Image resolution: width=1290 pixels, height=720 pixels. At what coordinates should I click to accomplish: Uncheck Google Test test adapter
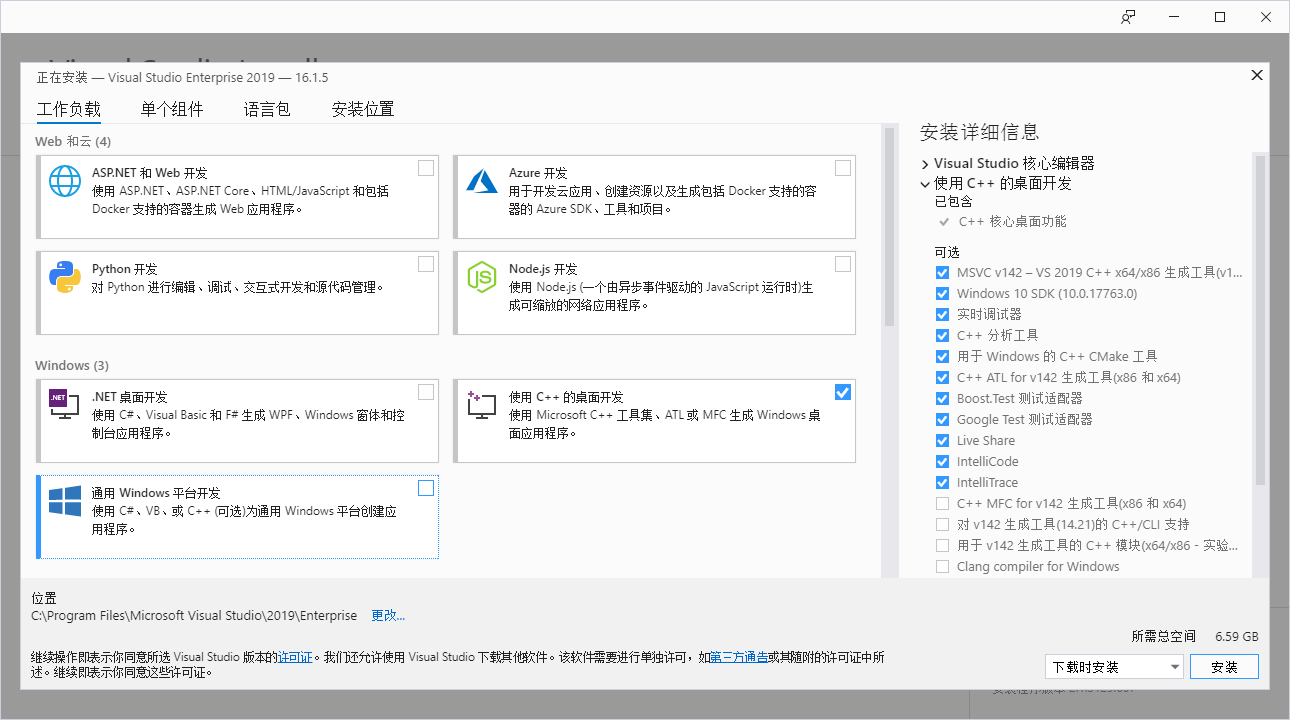tap(942, 419)
